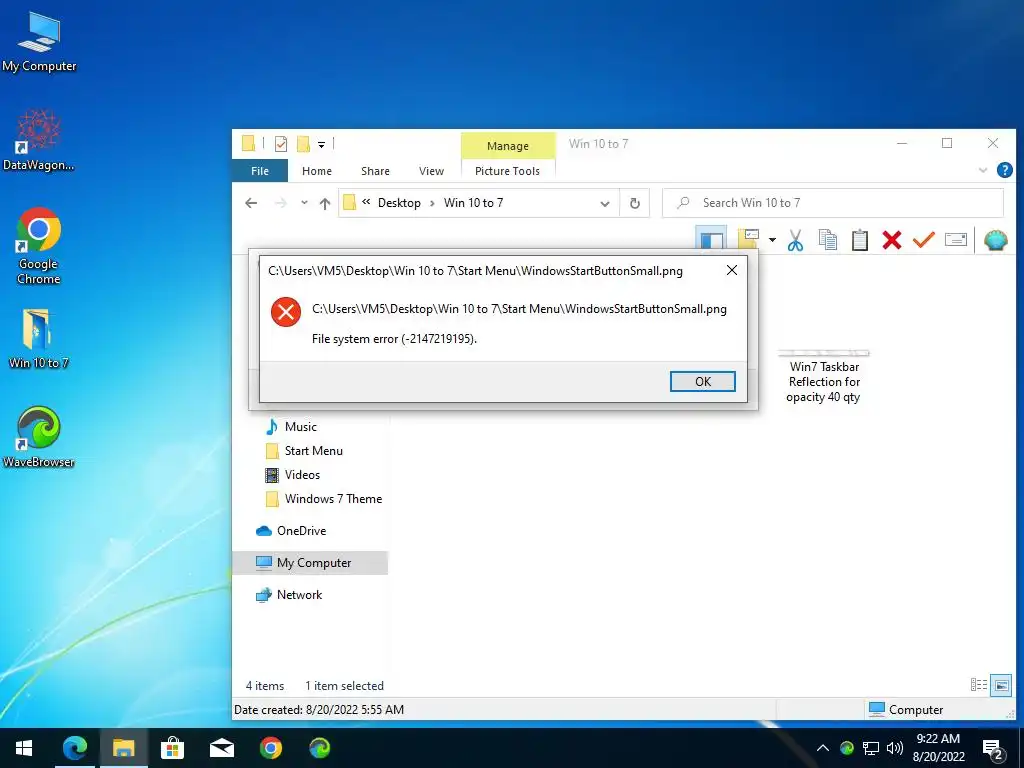Click the Copy toolbar icon

click(x=827, y=240)
